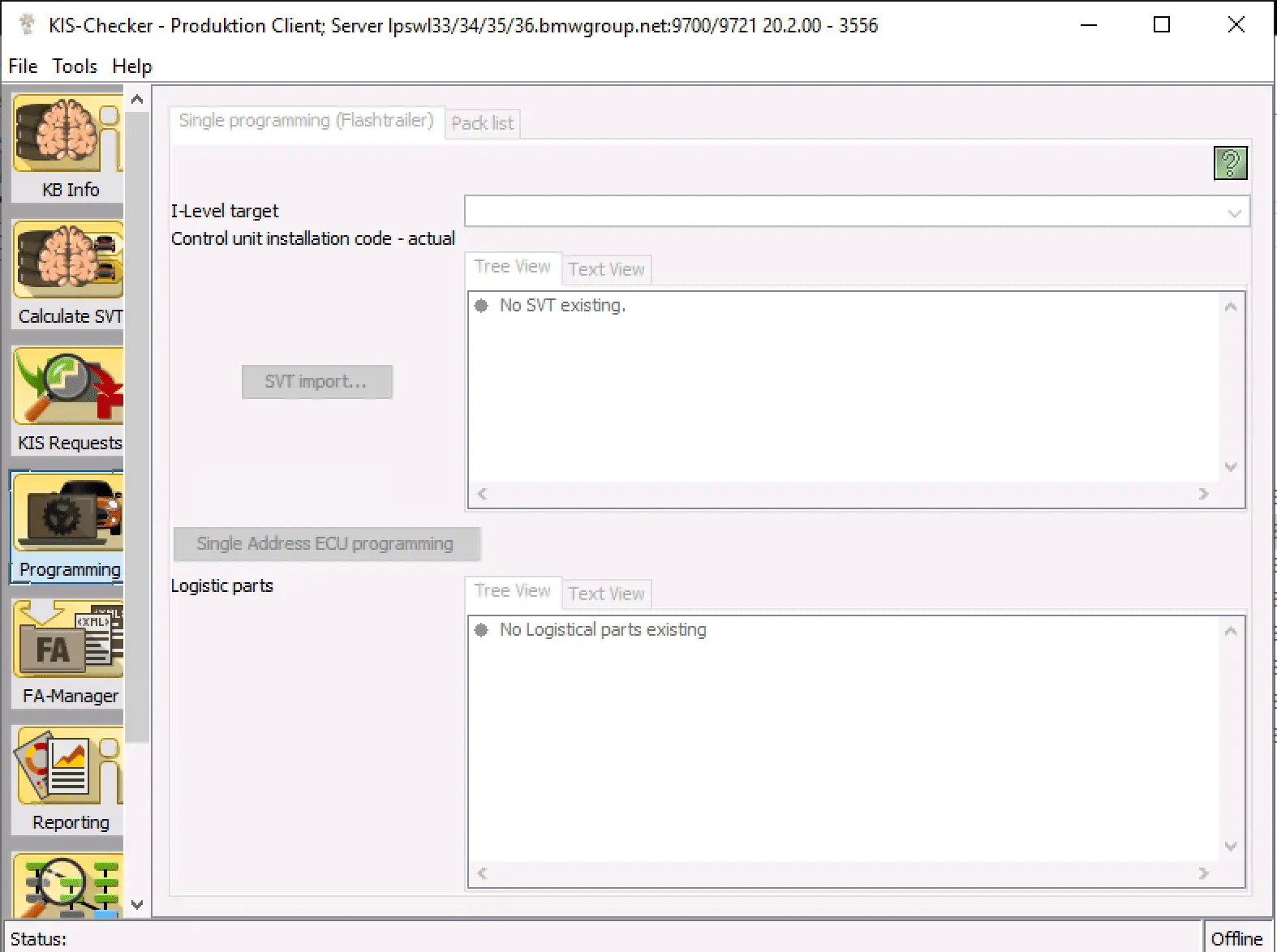1277x952 pixels.
Task: Open the File menu
Action: coord(23,66)
